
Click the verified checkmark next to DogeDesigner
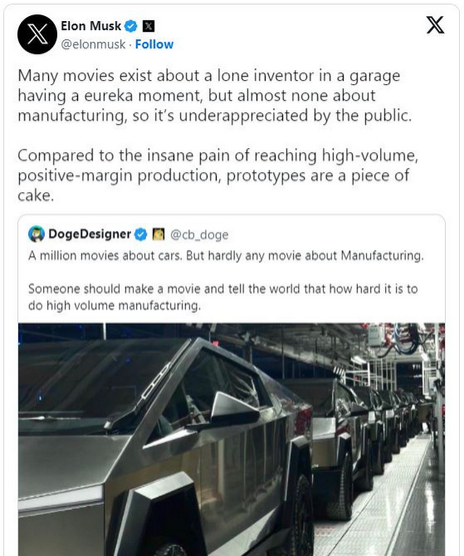coord(141,234)
